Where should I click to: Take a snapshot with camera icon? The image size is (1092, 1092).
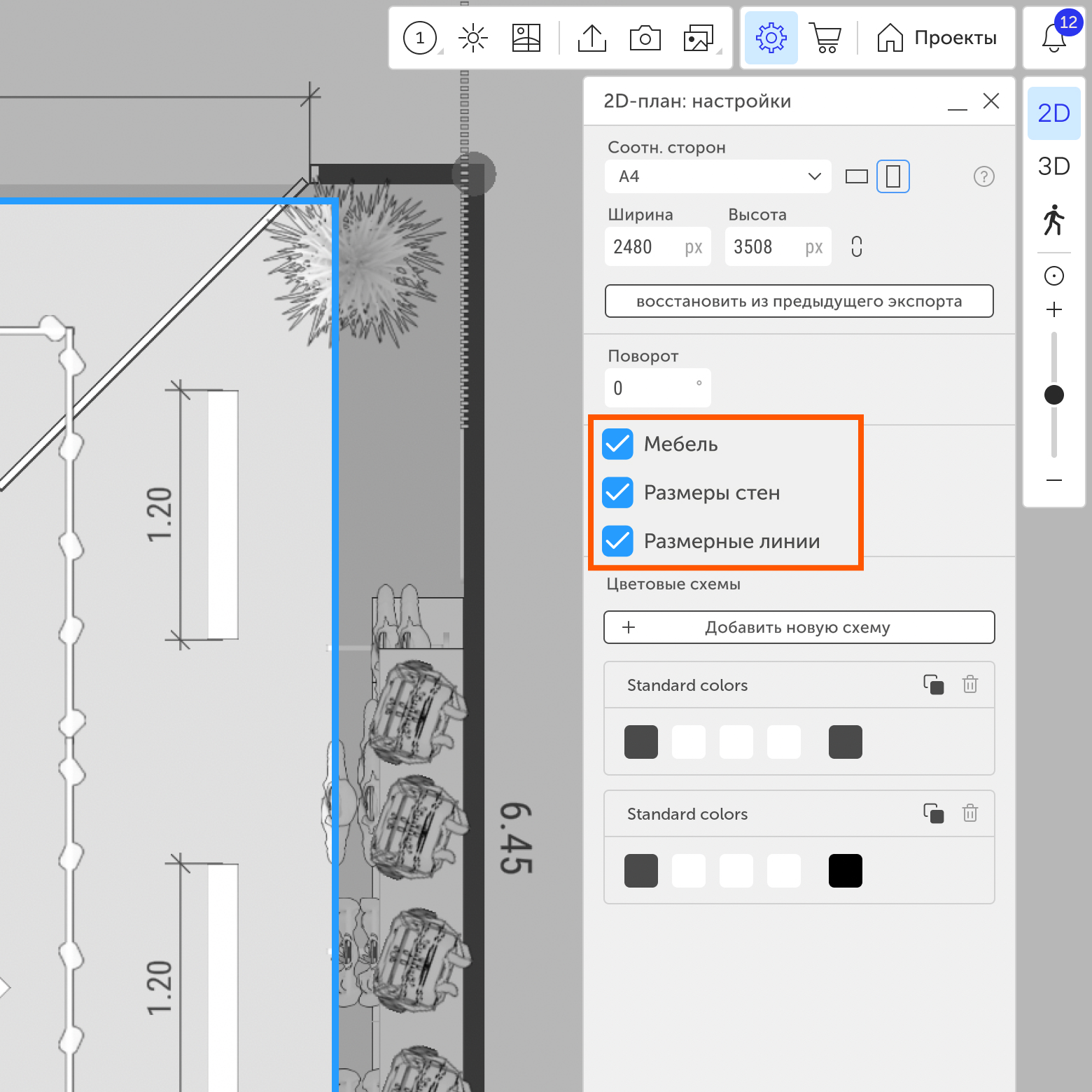pos(645,38)
